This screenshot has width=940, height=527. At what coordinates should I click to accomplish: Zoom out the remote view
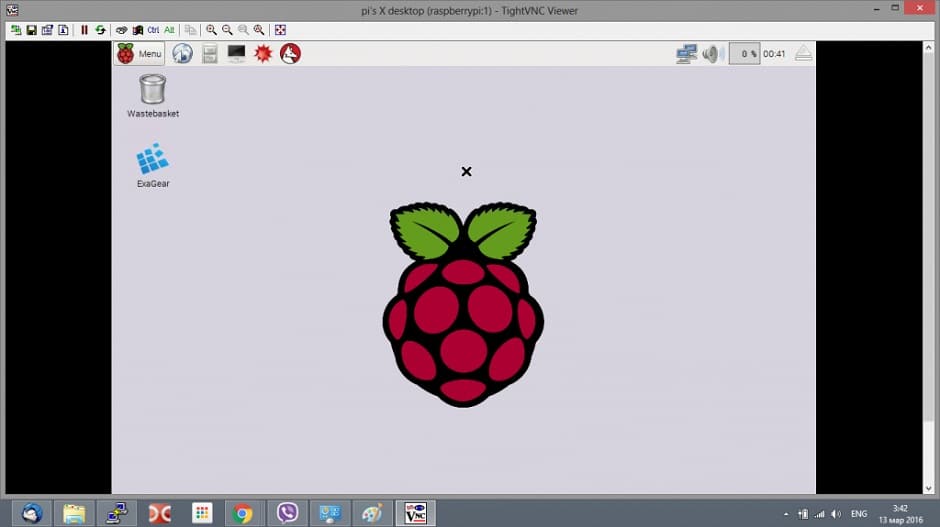[x=227, y=30]
